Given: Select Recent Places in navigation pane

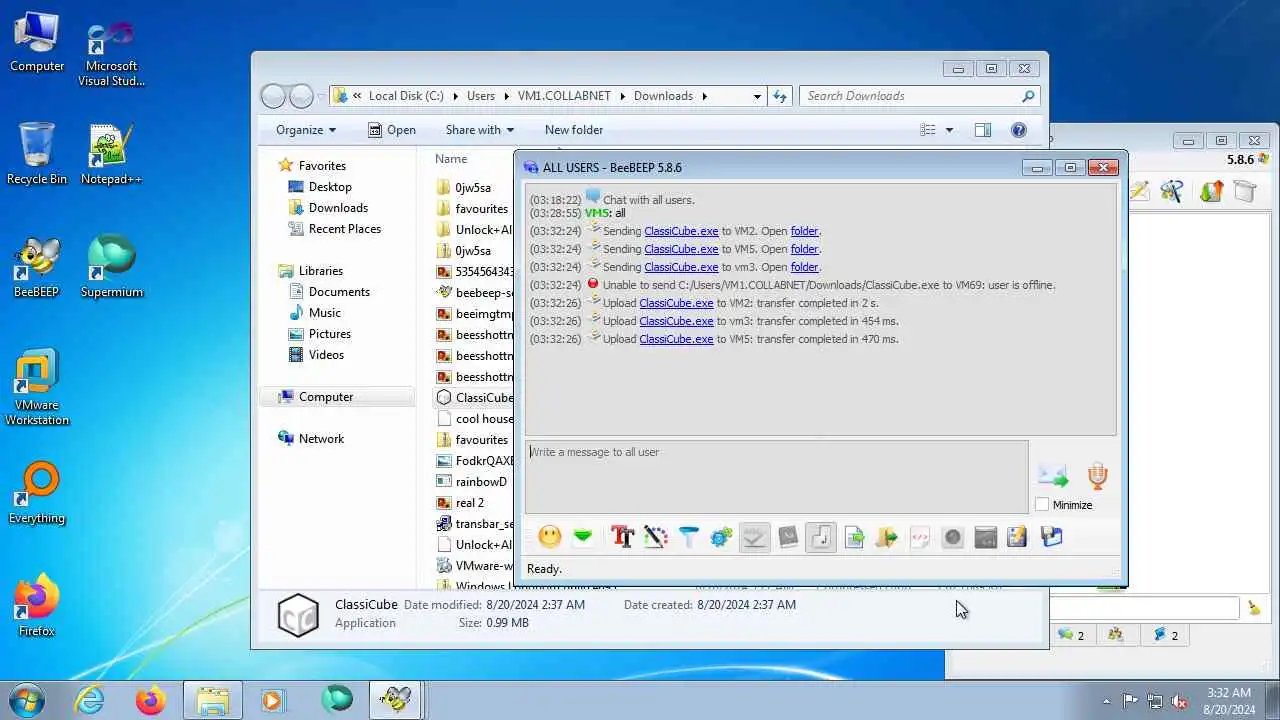Looking at the screenshot, I should coord(344,229).
